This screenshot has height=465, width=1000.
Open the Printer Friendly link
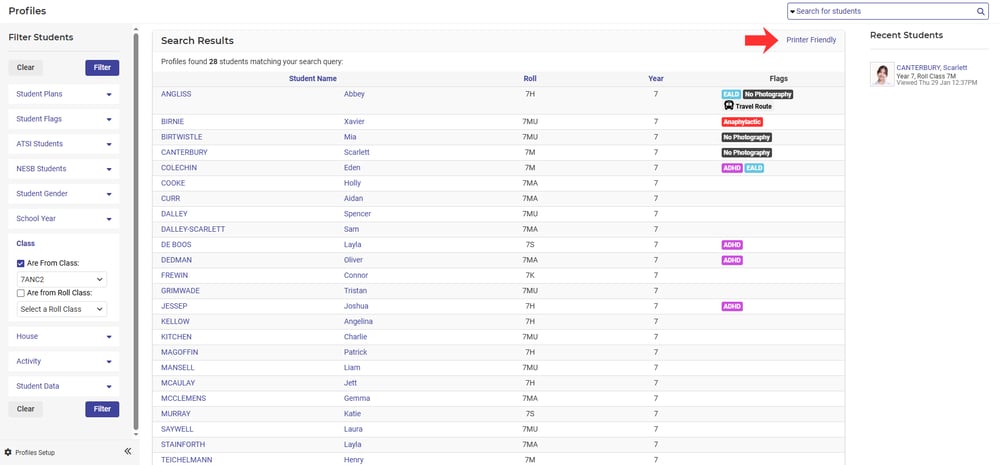coord(811,40)
